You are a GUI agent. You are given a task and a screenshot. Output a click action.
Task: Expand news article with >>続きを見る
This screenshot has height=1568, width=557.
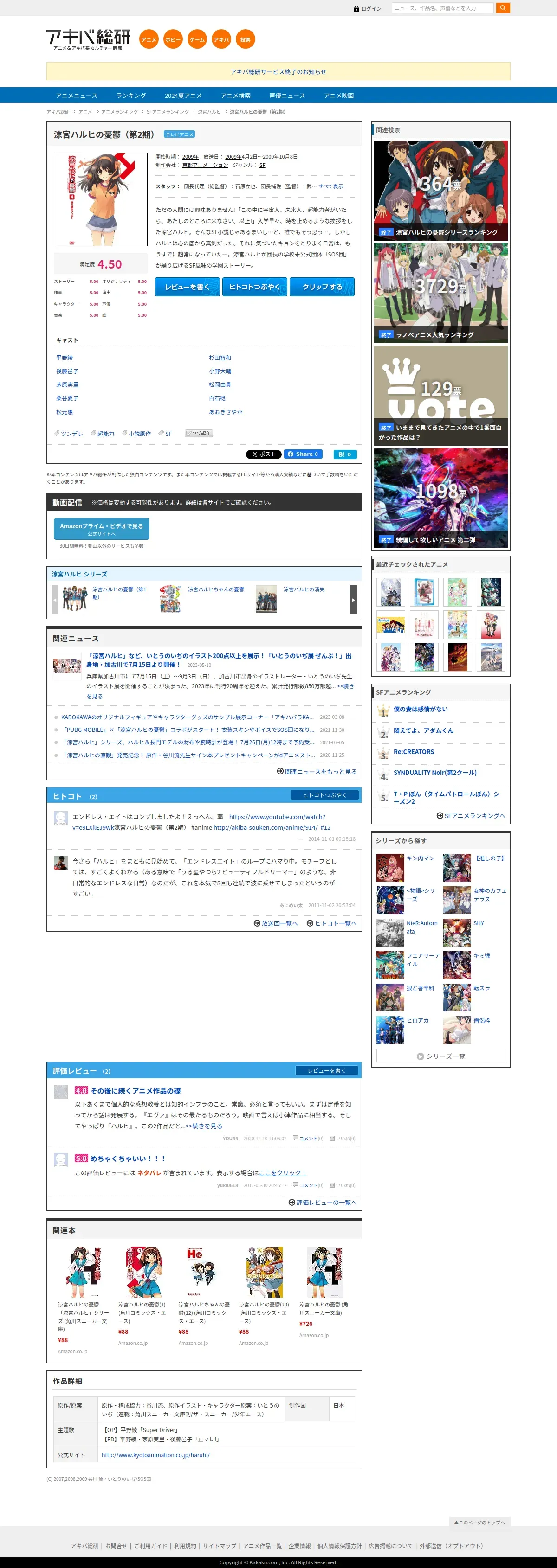pyautogui.click(x=220, y=691)
